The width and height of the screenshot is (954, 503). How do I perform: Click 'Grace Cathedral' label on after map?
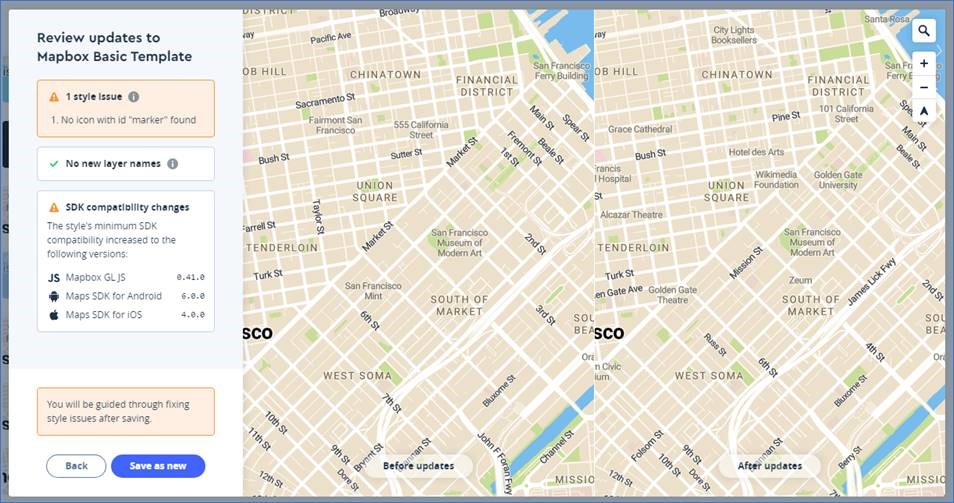tap(640, 129)
